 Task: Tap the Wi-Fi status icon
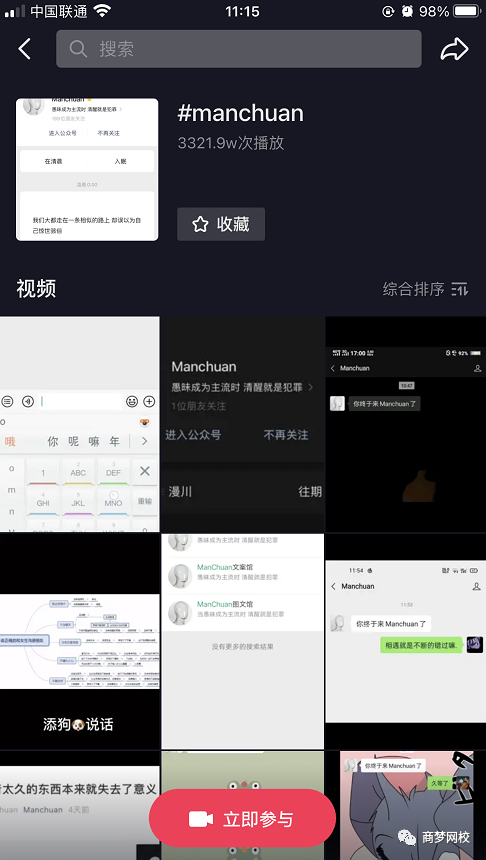pos(103,10)
